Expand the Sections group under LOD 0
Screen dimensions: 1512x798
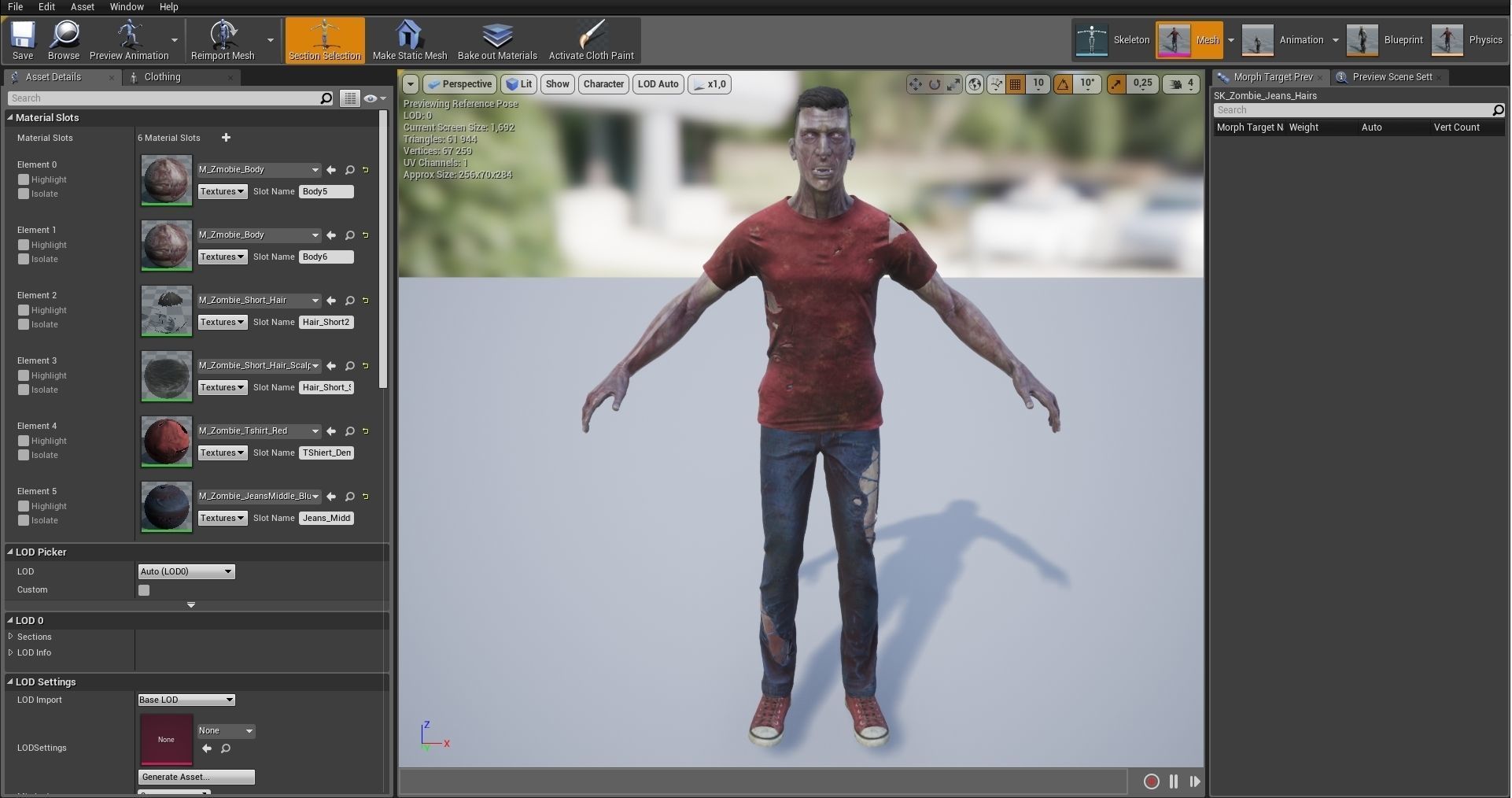11,637
